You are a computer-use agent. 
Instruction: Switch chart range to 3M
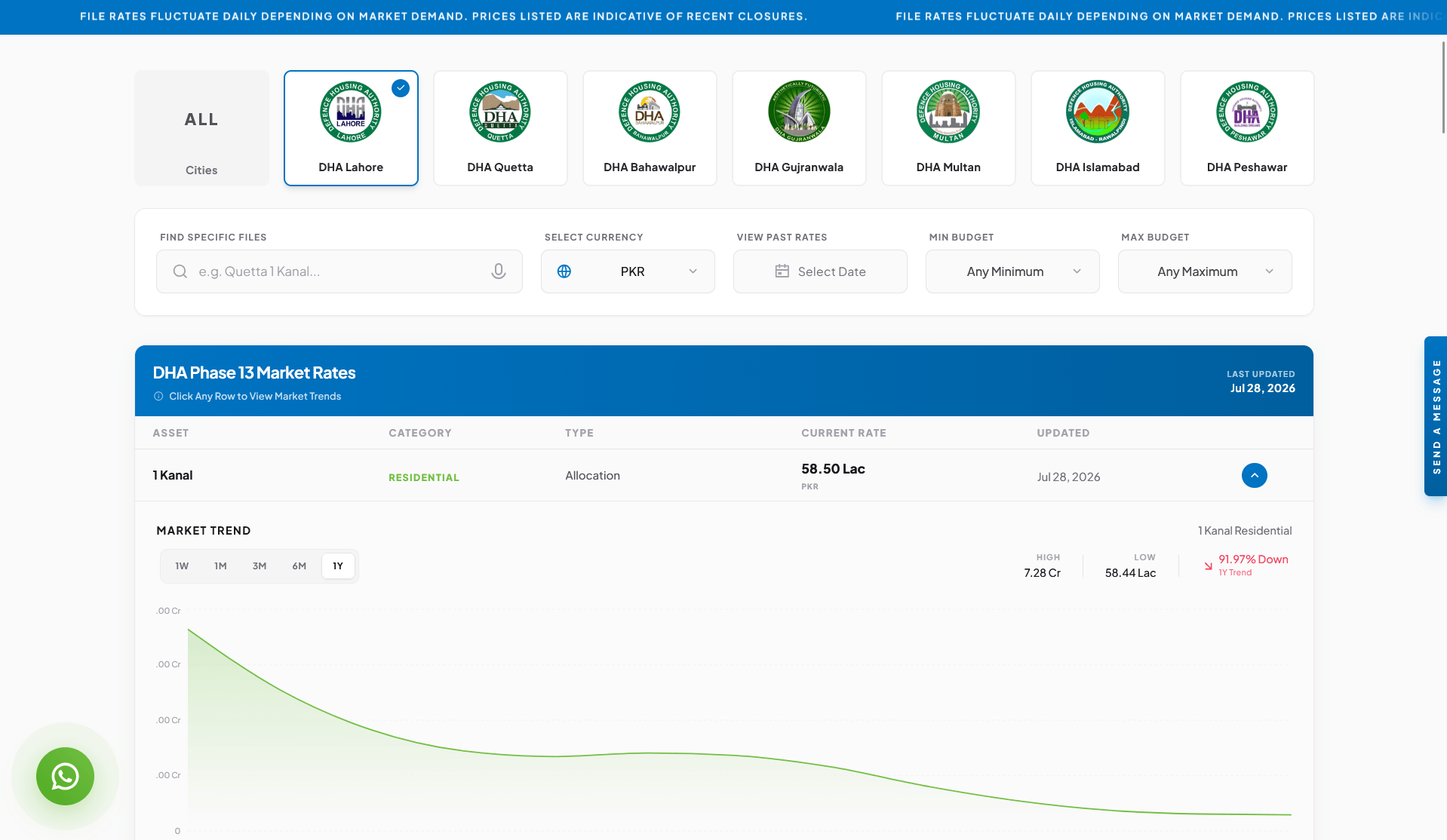260,566
